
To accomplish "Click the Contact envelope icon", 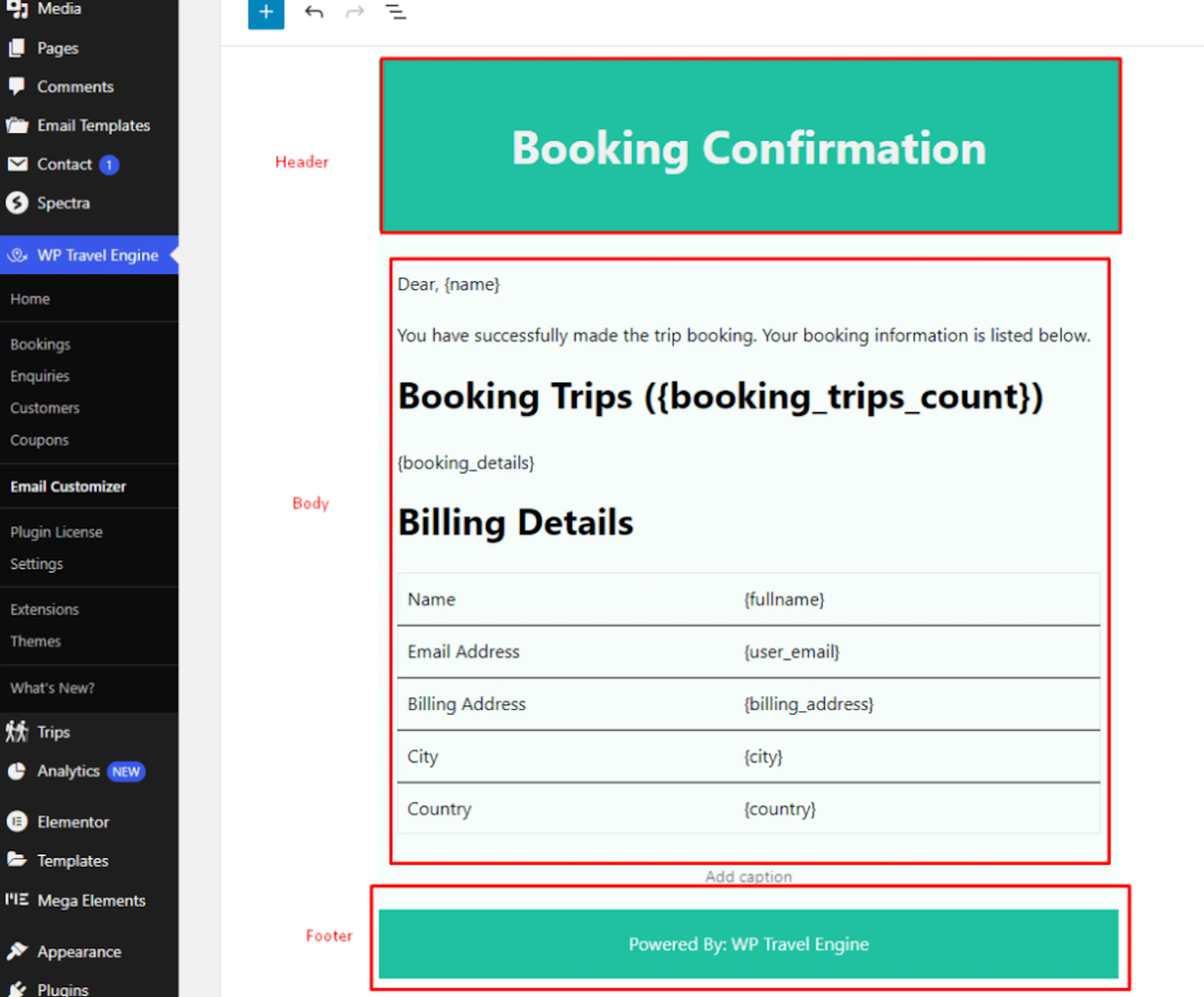I will 17,165.
